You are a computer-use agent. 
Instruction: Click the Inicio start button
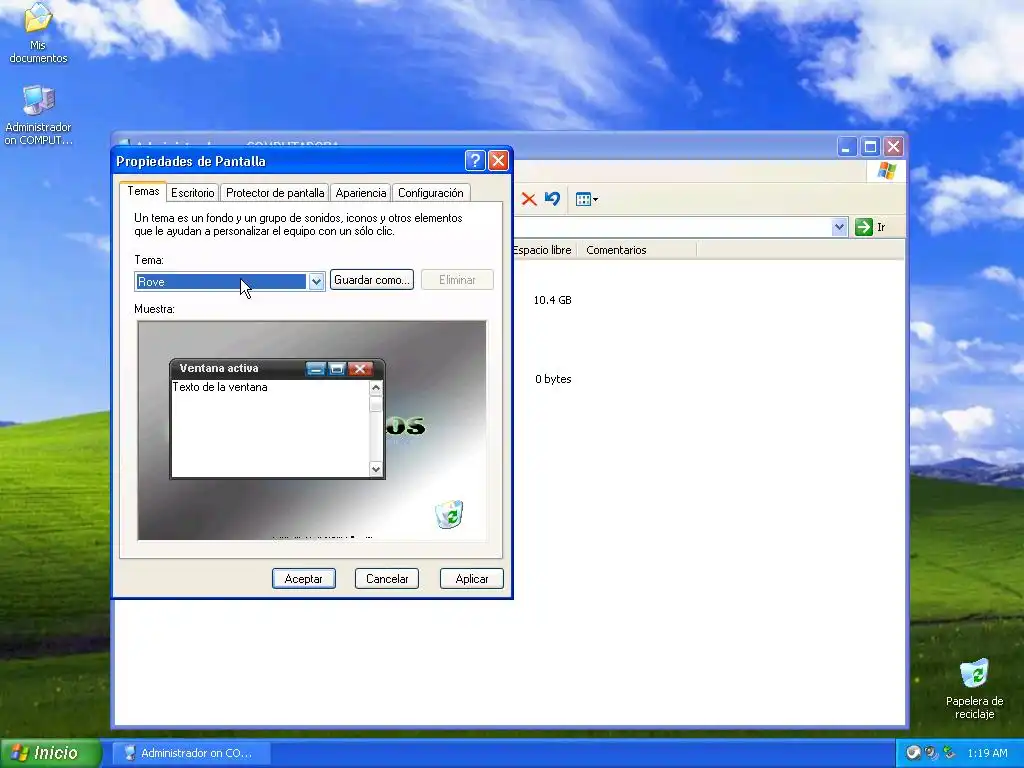50,753
